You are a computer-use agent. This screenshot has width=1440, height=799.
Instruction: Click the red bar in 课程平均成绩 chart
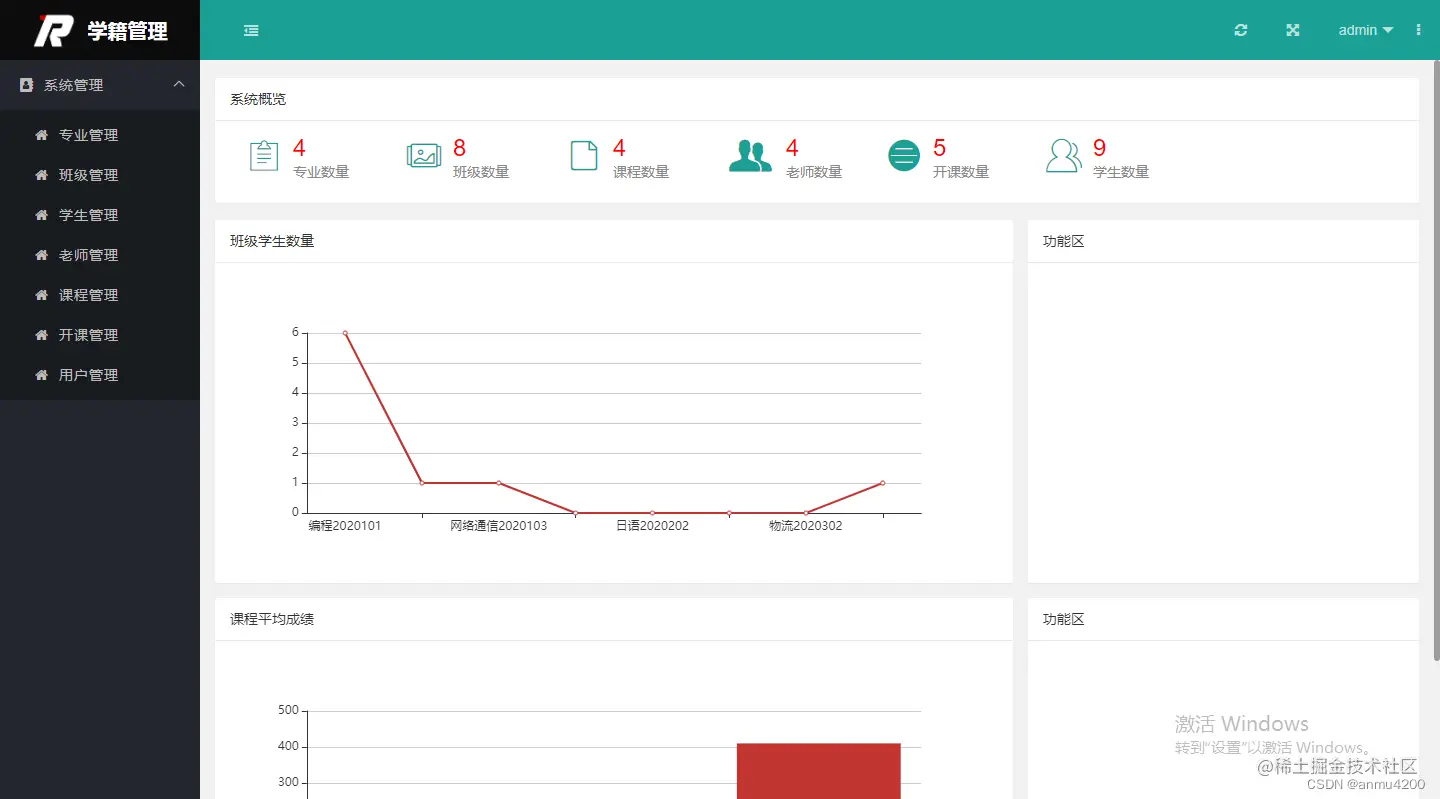819,771
